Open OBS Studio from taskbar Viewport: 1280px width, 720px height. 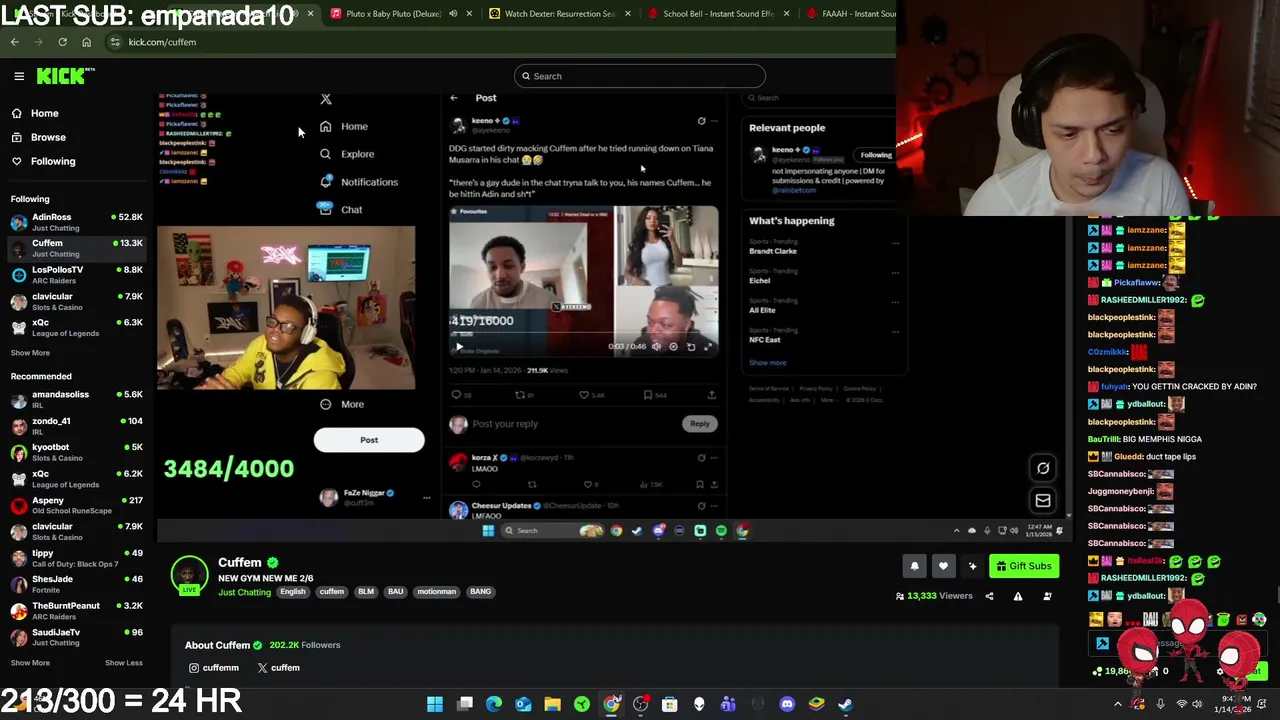[640, 704]
